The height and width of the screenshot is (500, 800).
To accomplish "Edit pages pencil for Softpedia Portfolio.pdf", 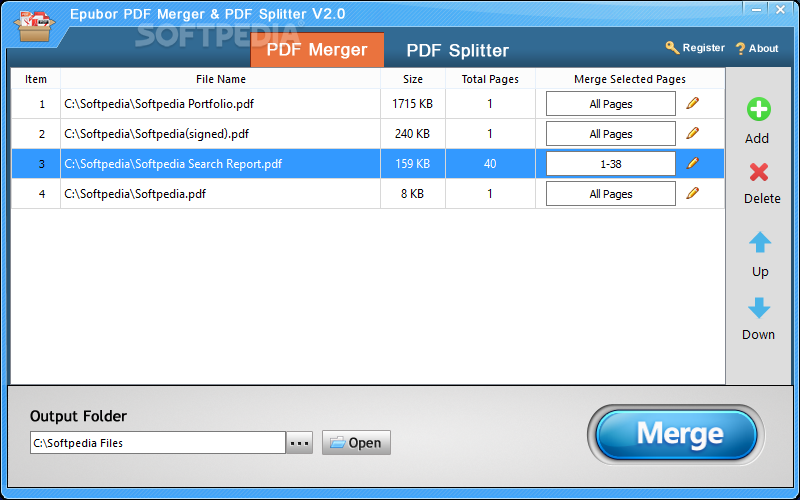I will pos(692,103).
